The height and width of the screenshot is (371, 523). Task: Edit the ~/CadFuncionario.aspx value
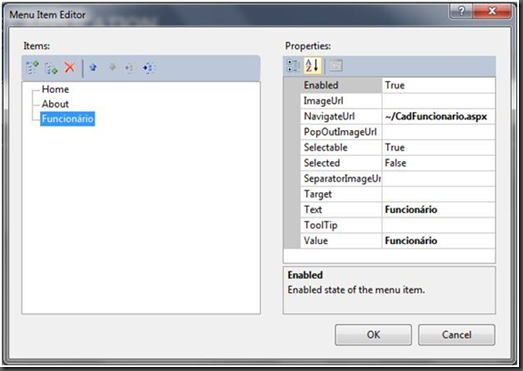point(438,116)
